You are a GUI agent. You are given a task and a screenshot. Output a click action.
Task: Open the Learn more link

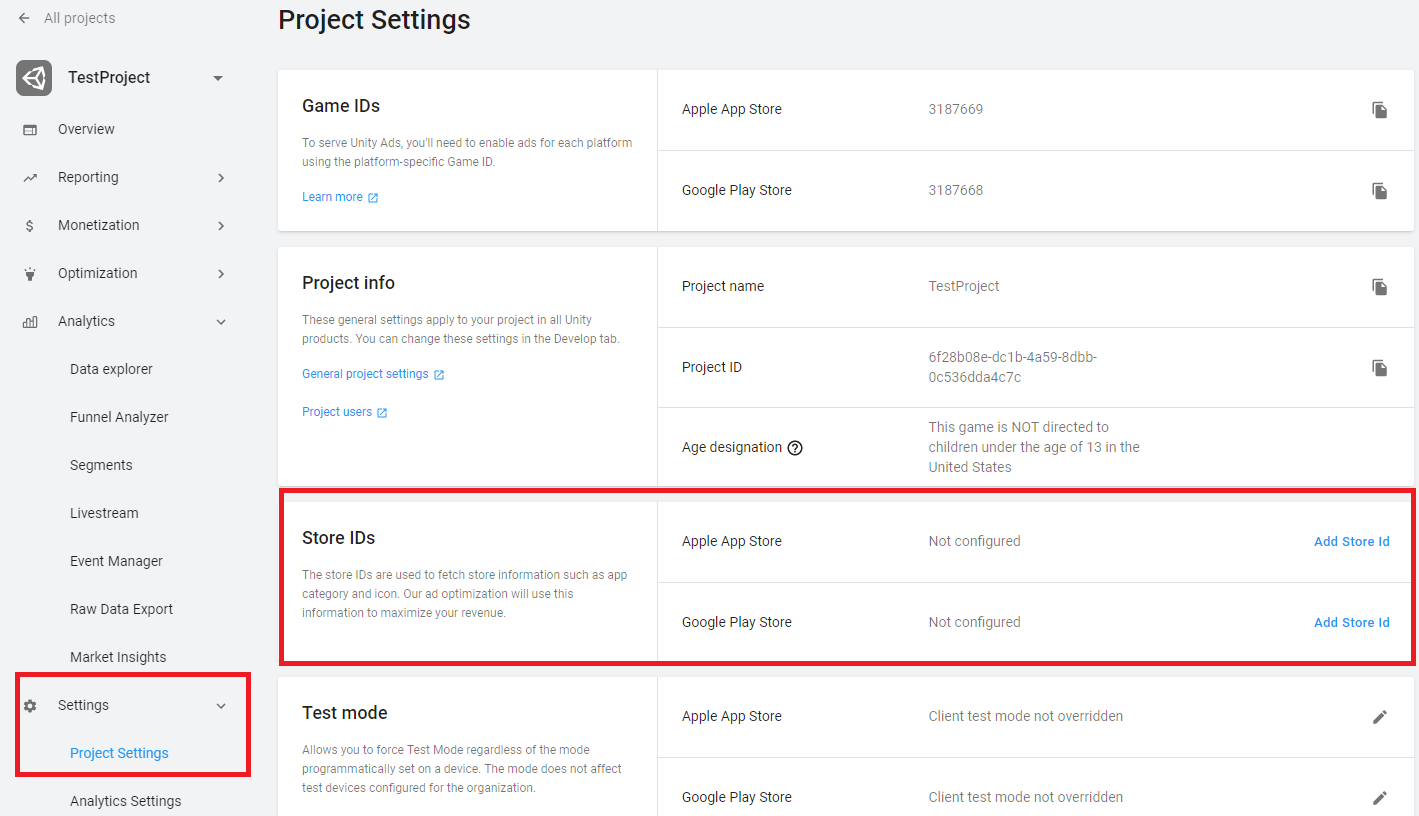point(332,197)
